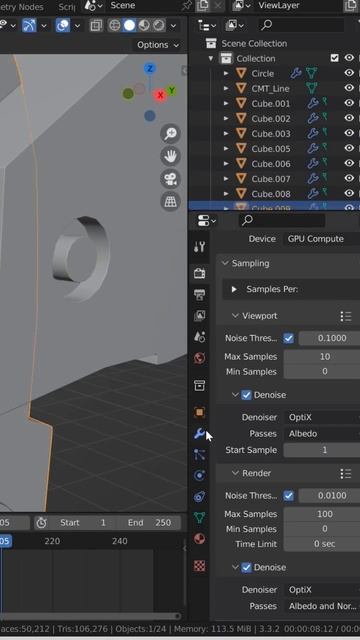Open the viewport Options dropdown
Viewport: 360px width, 640px height.
point(158,45)
